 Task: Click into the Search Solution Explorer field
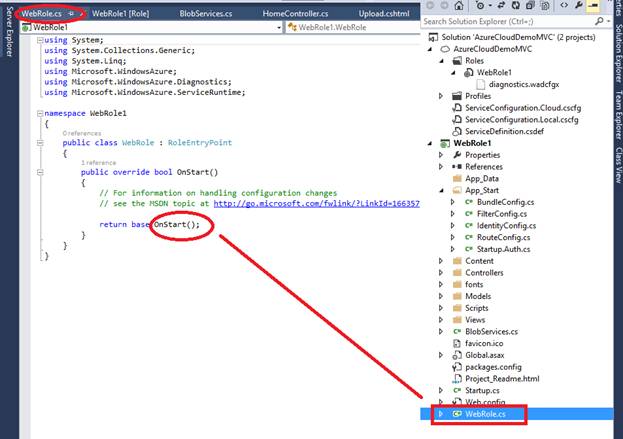(509, 21)
